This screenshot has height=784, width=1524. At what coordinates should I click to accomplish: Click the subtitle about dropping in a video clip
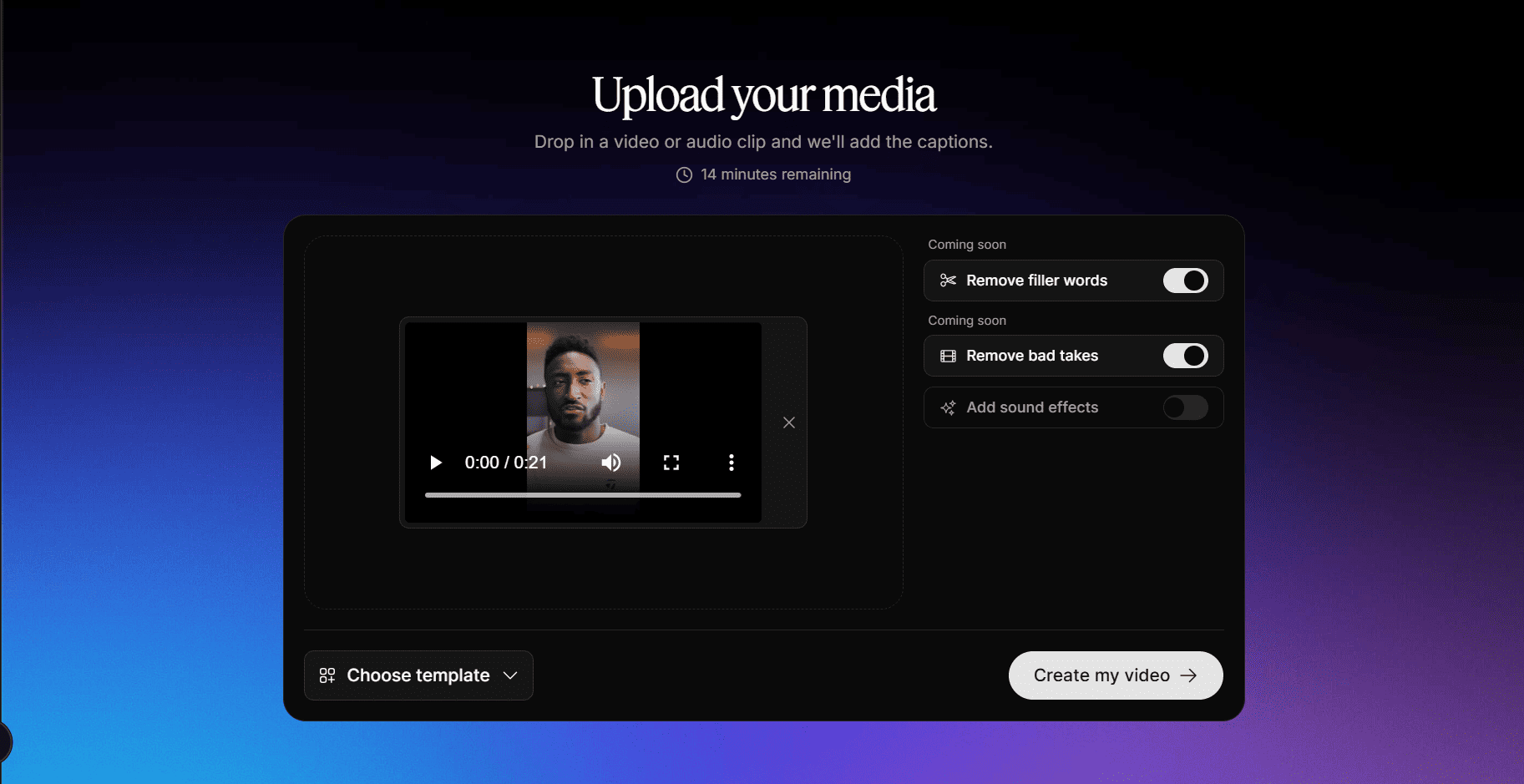click(x=763, y=142)
